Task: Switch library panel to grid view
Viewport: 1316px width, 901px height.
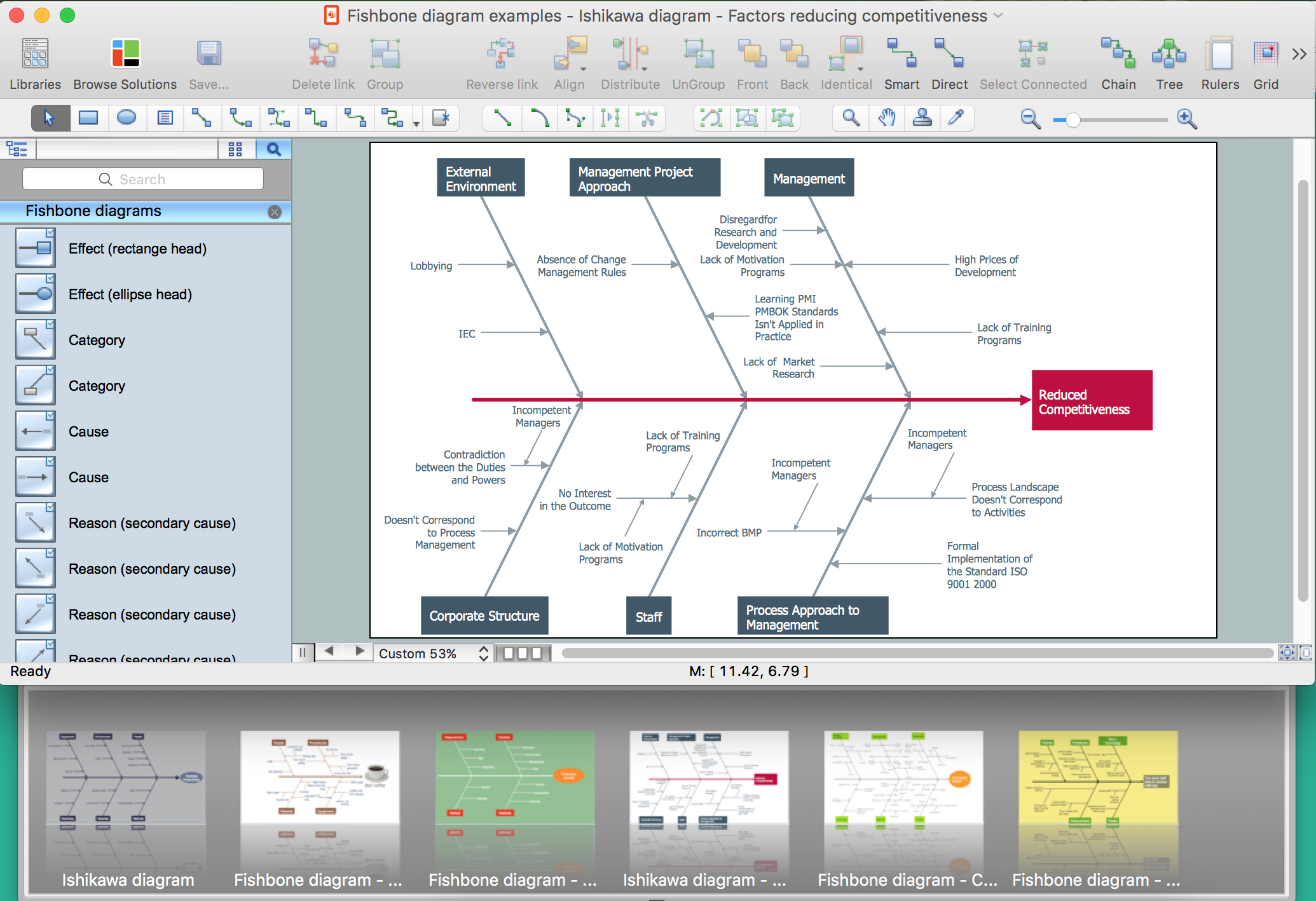Action: coord(235,149)
